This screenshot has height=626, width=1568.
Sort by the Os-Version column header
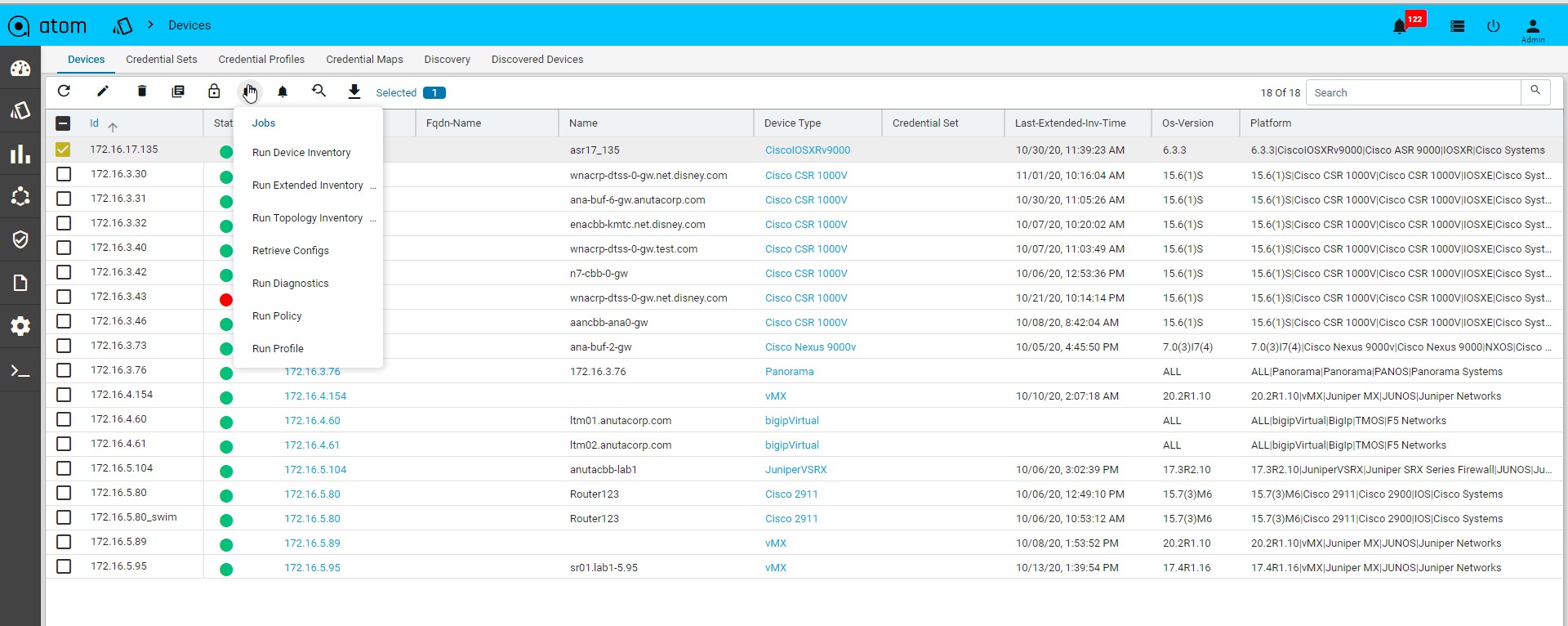(x=1187, y=123)
